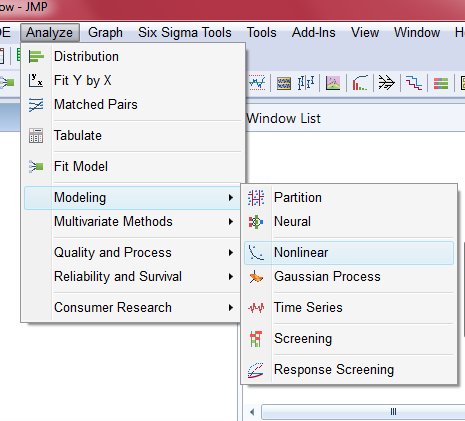Choose Fit Y by X
The image size is (465, 421).
tap(133, 80)
